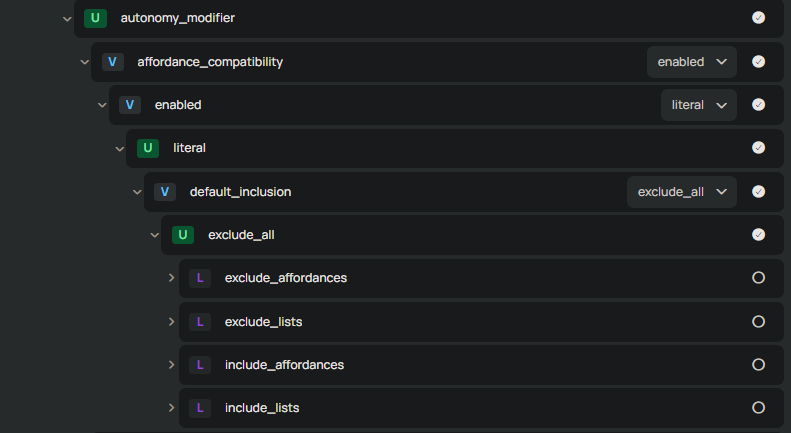791x433 pixels.
Task: Expand the include_affordances list node
Action: tap(172, 365)
